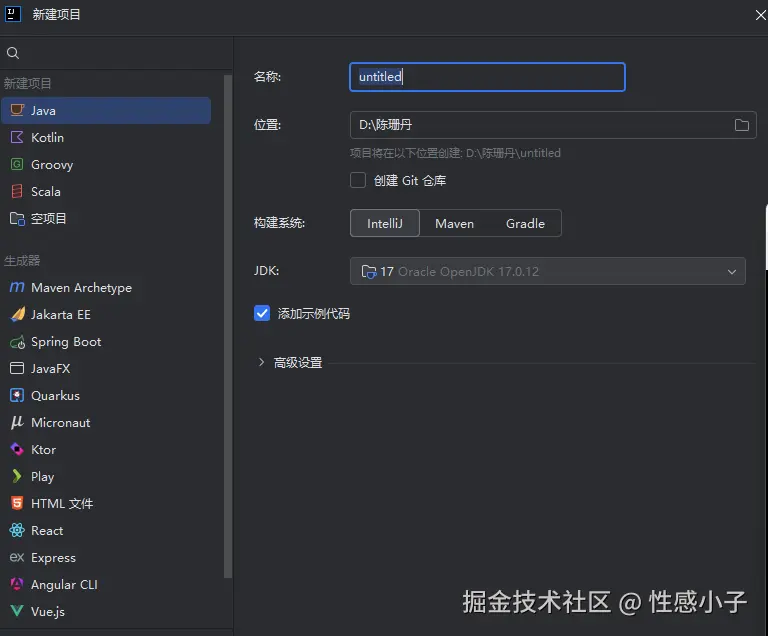Select Groovy in the project list
The image size is (768, 636).
tap(106, 164)
